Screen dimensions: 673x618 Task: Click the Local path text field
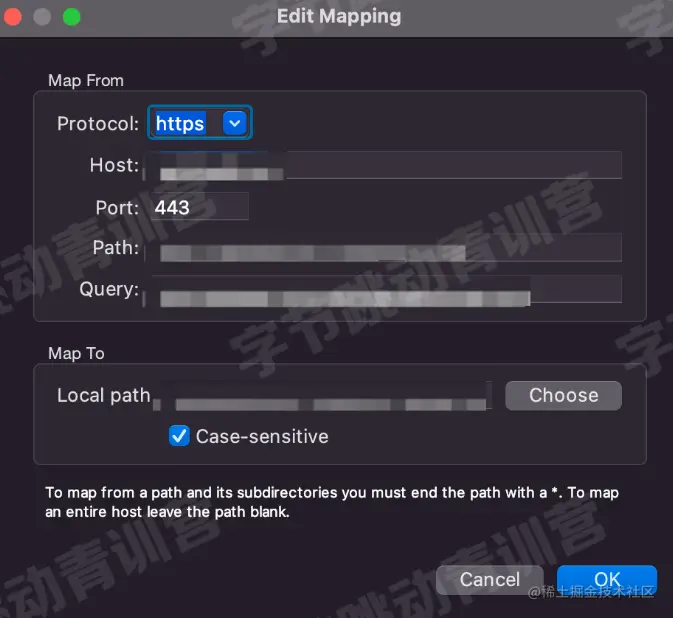[x=324, y=395]
